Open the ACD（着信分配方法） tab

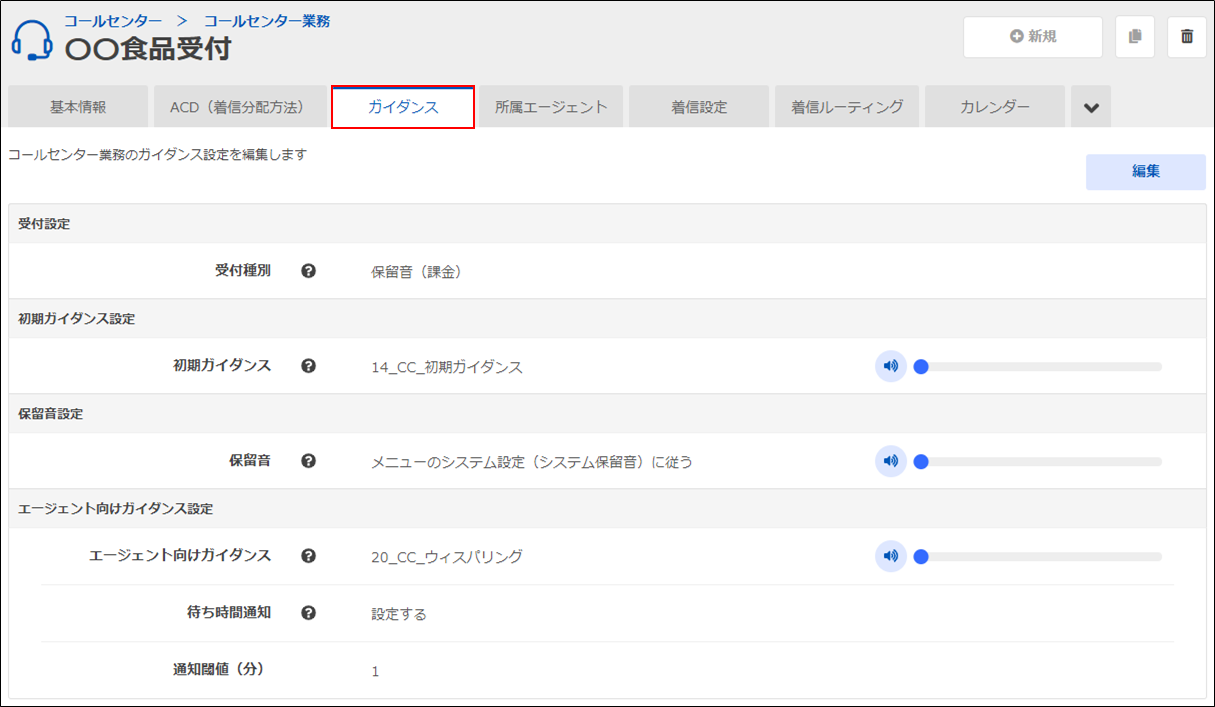click(237, 107)
